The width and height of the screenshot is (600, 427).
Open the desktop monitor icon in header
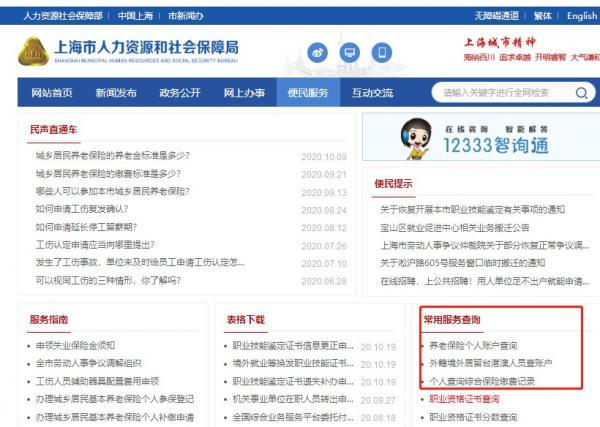[x=349, y=52]
